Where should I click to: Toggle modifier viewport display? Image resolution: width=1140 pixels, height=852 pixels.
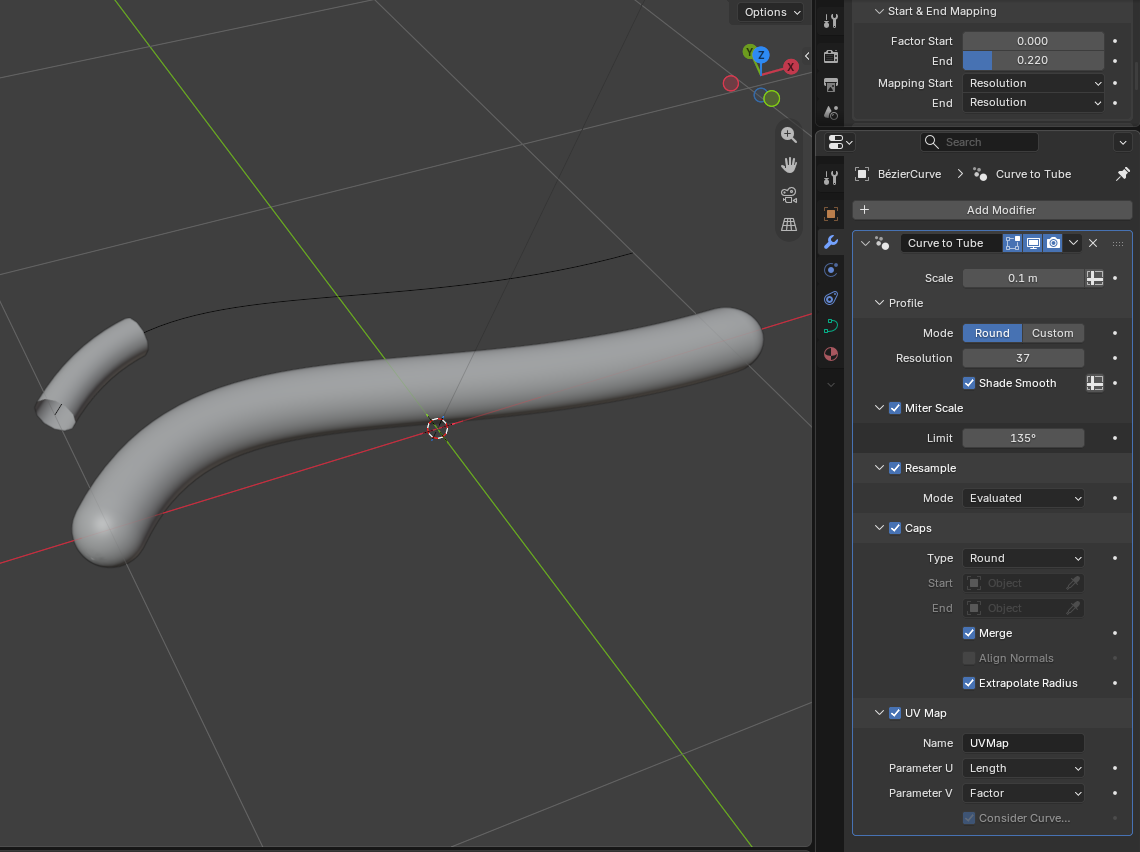[1032, 243]
